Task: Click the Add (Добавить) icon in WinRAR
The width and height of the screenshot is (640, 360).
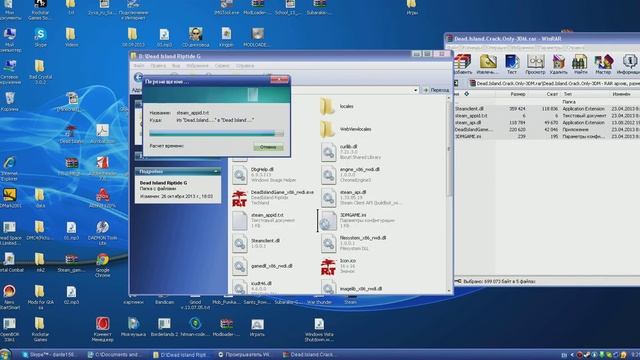Action: click(x=463, y=64)
